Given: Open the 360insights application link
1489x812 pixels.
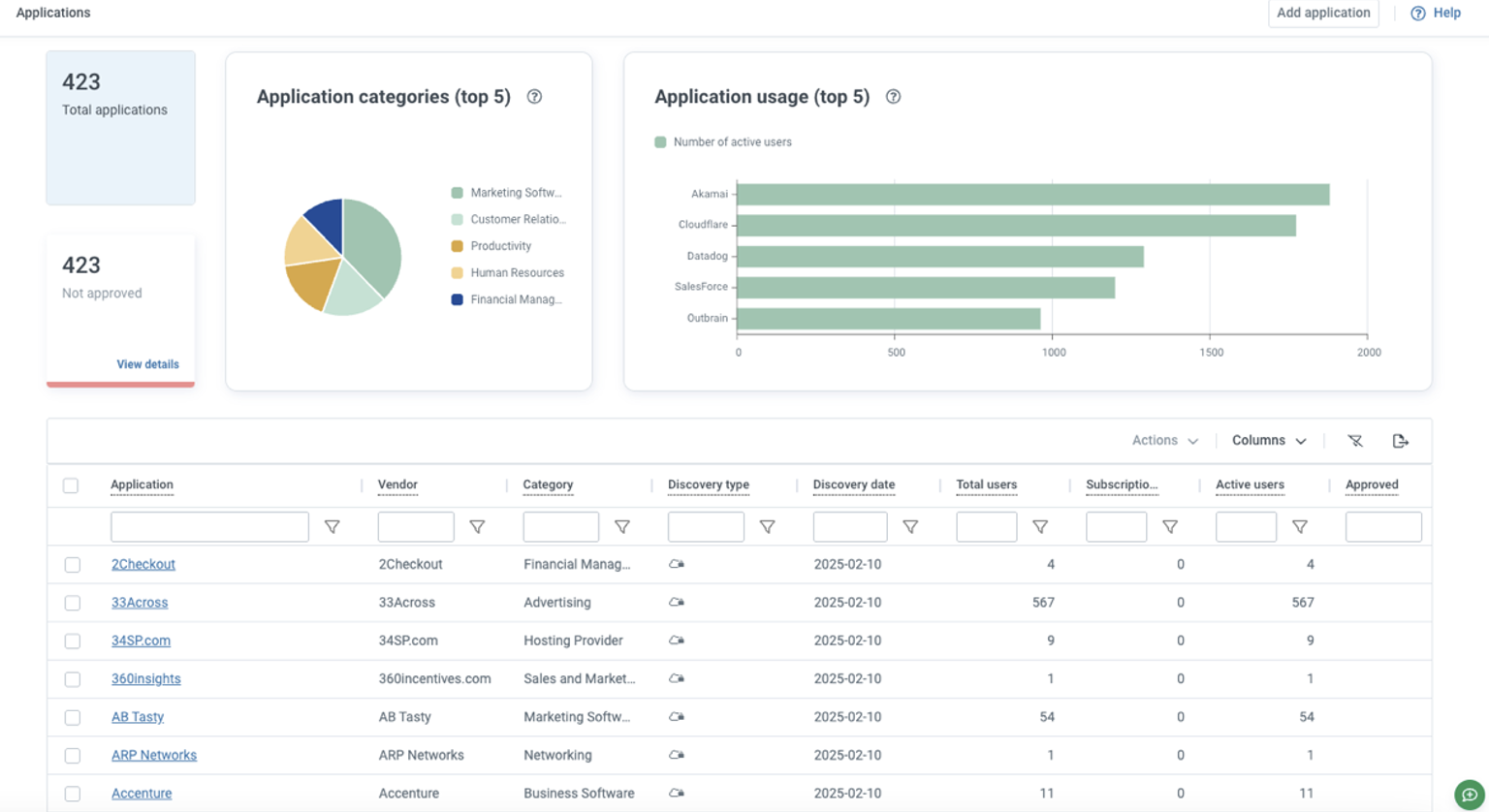Looking at the screenshot, I should coord(145,678).
